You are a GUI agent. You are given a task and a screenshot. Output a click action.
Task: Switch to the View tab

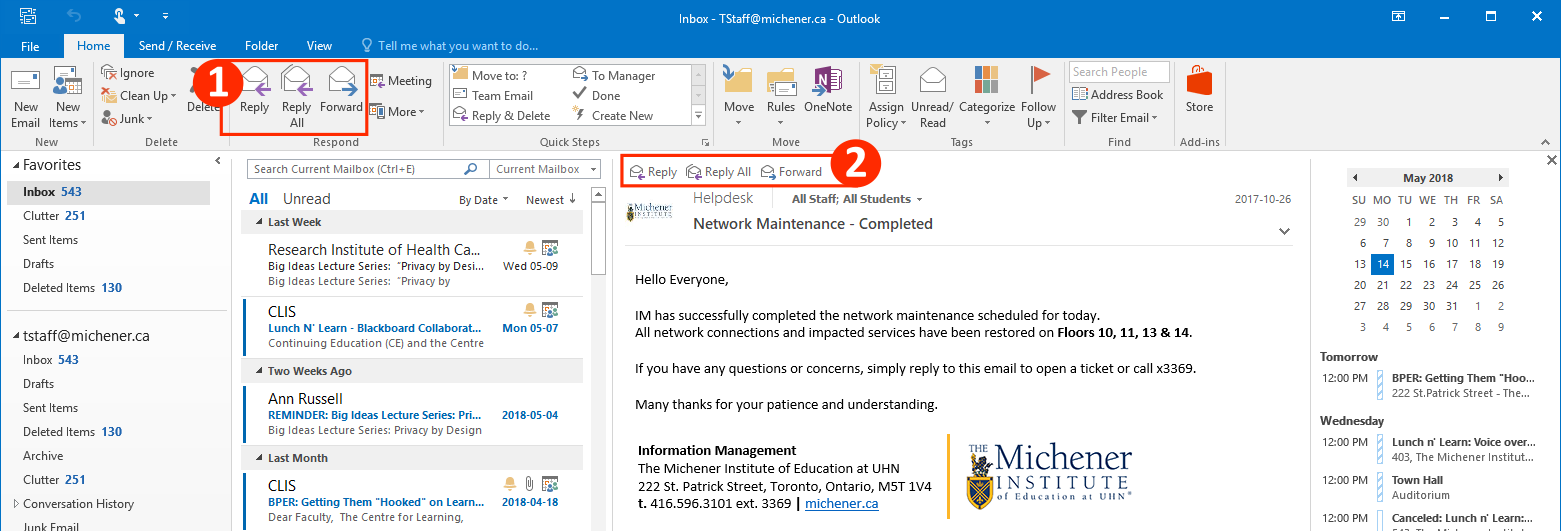pyautogui.click(x=319, y=46)
